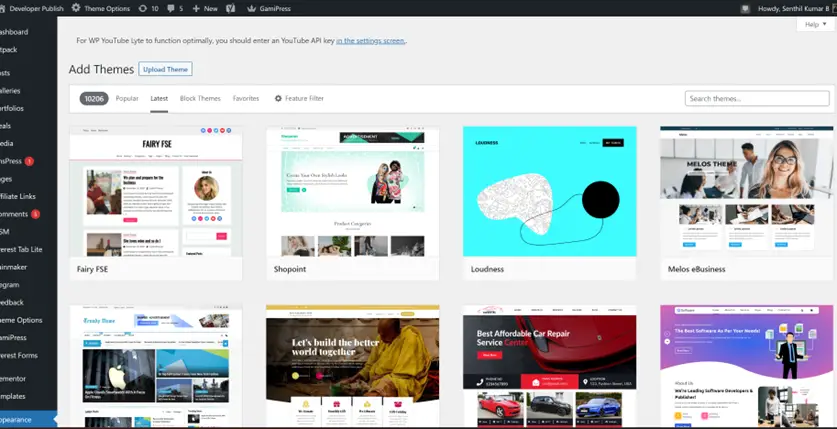837x429 pixels.
Task: Switch to the Block Themes tab
Action: click(x=200, y=99)
